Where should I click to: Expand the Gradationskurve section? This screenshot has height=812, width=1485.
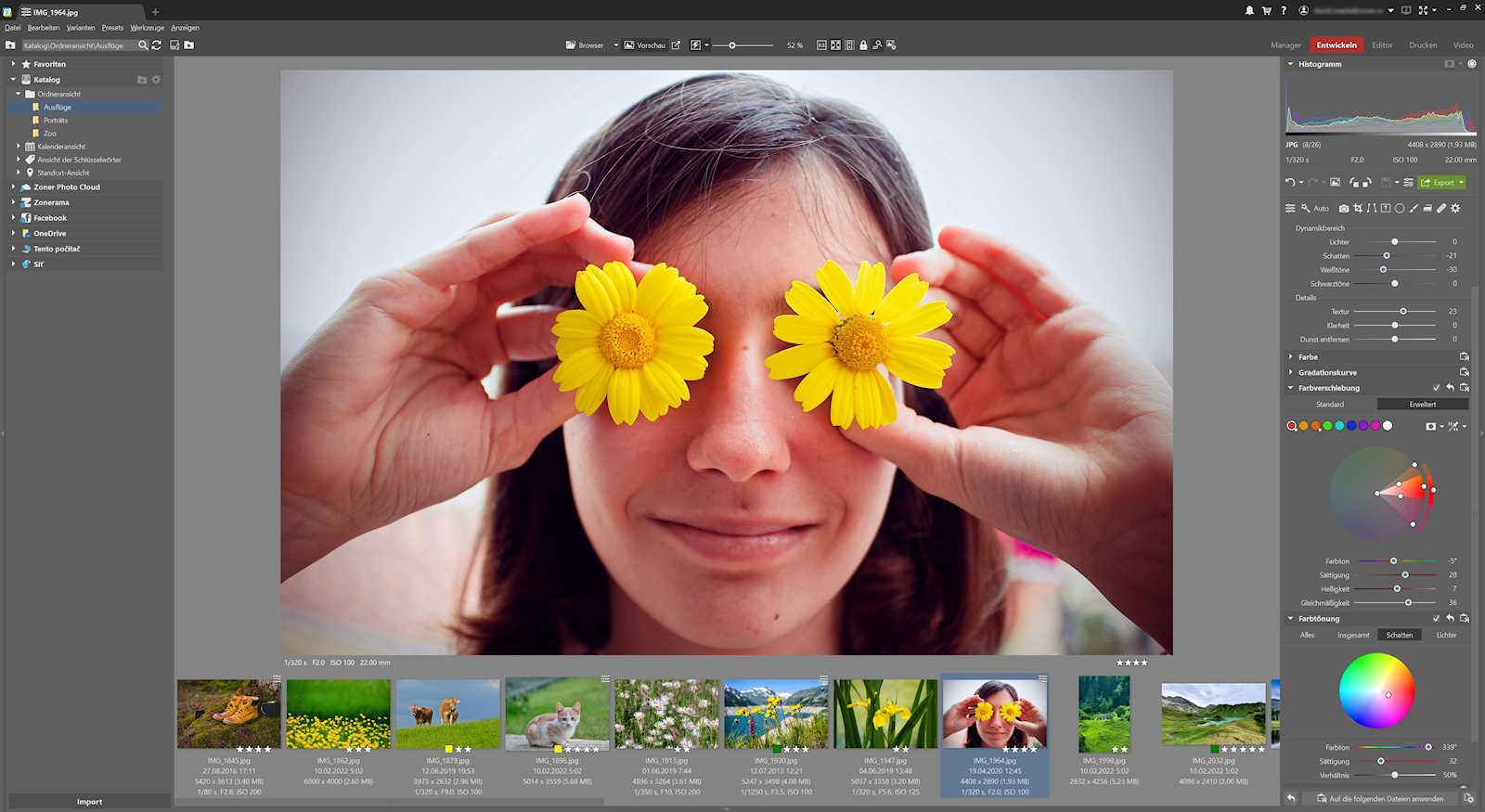1327,372
